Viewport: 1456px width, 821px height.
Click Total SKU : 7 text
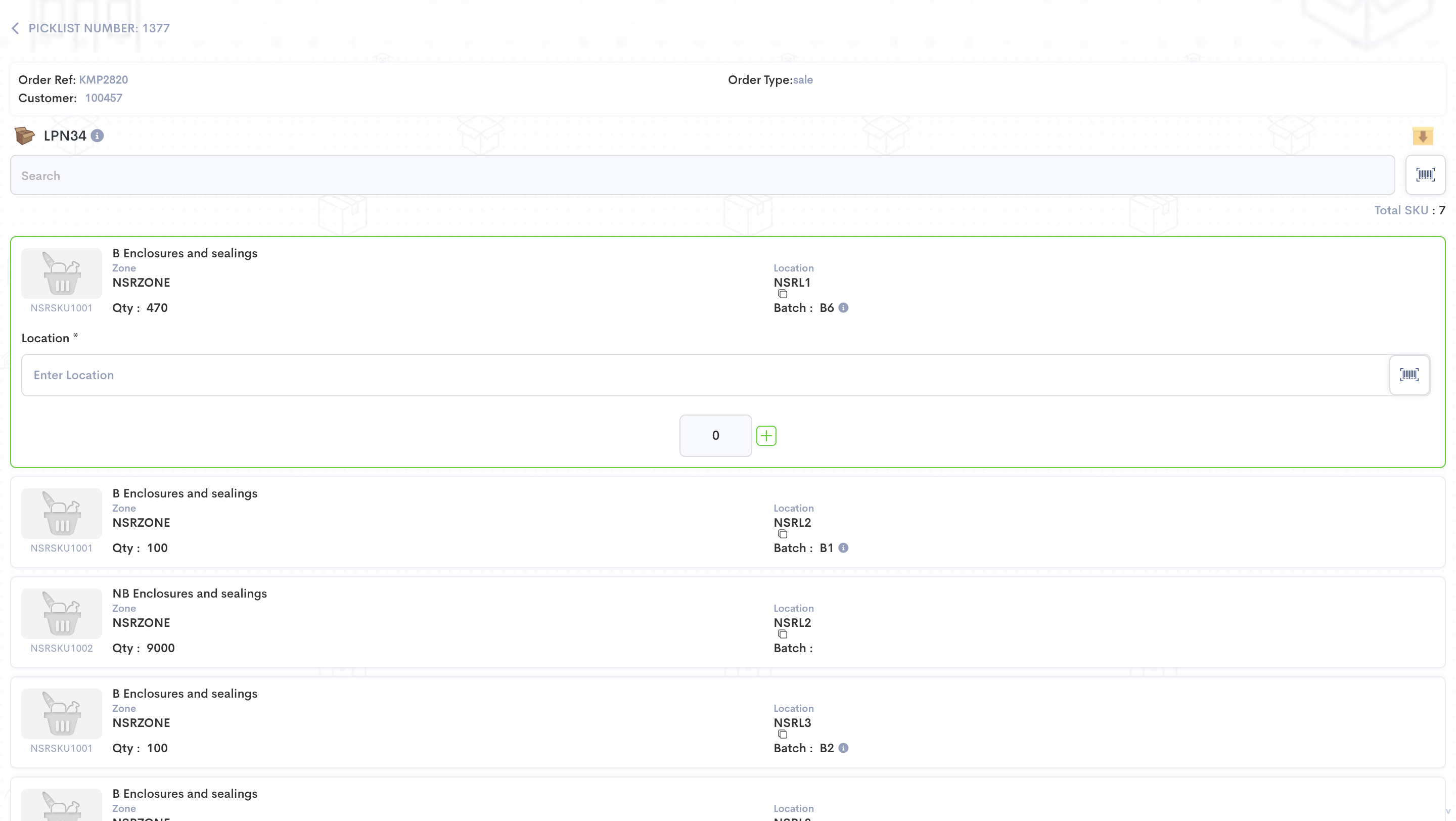[x=1409, y=210]
